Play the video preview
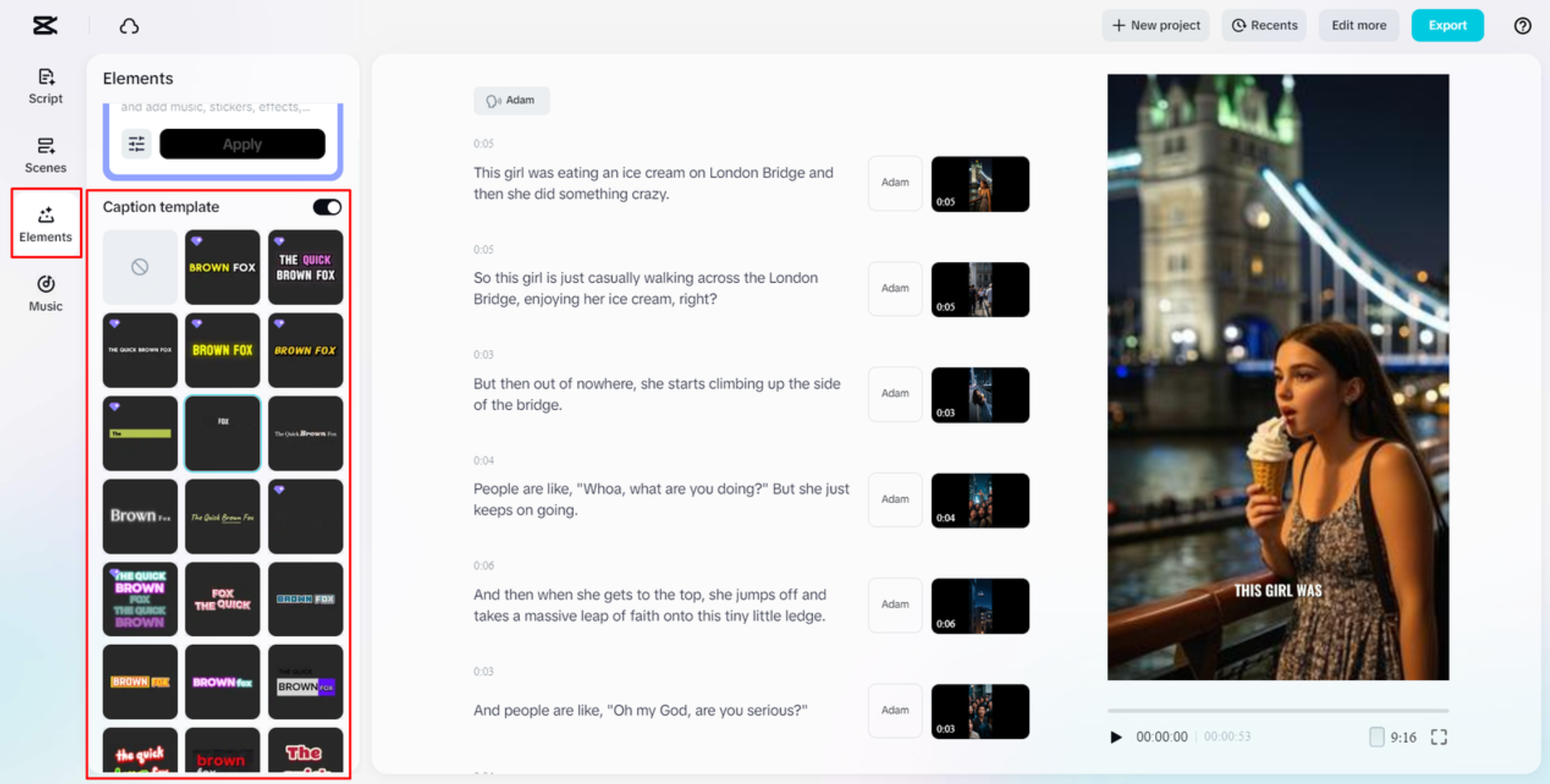1550x784 pixels. click(1116, 737)
